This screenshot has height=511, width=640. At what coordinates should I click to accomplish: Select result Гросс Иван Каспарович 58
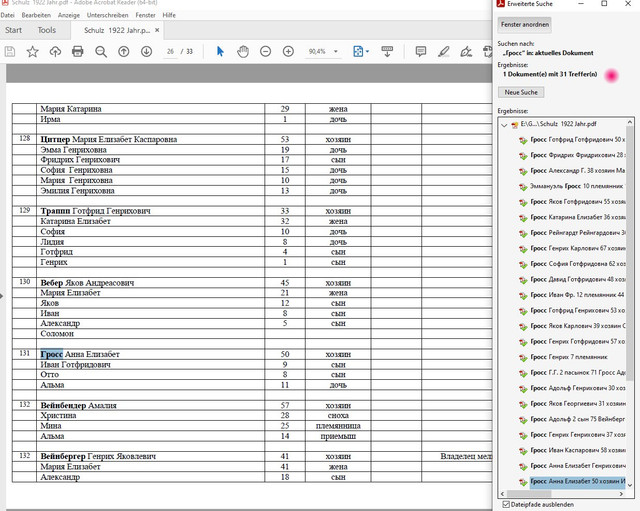(x=577, y=450)
